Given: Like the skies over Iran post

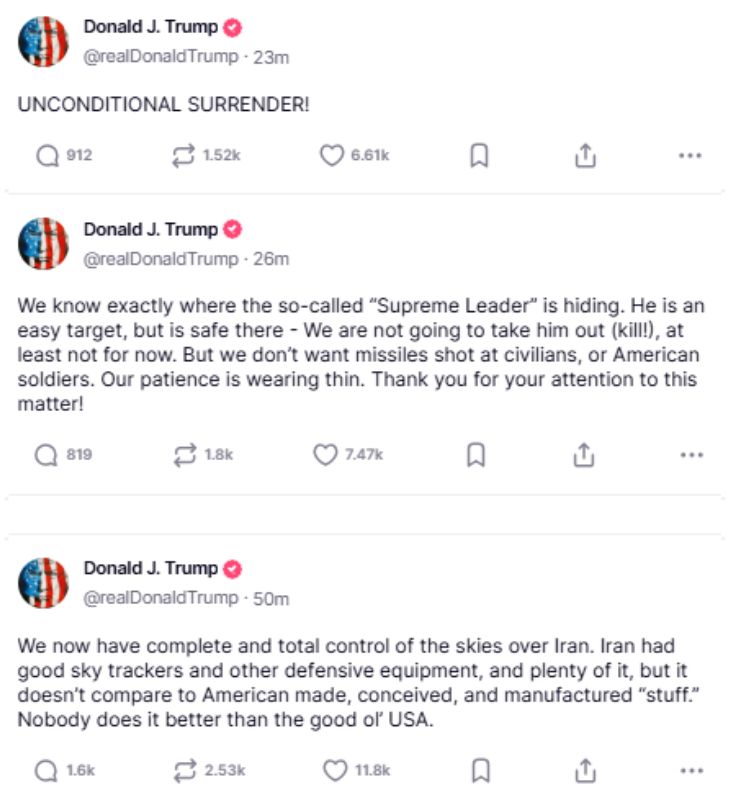Looking at the screenshot, I should click(x=336, y=770).
